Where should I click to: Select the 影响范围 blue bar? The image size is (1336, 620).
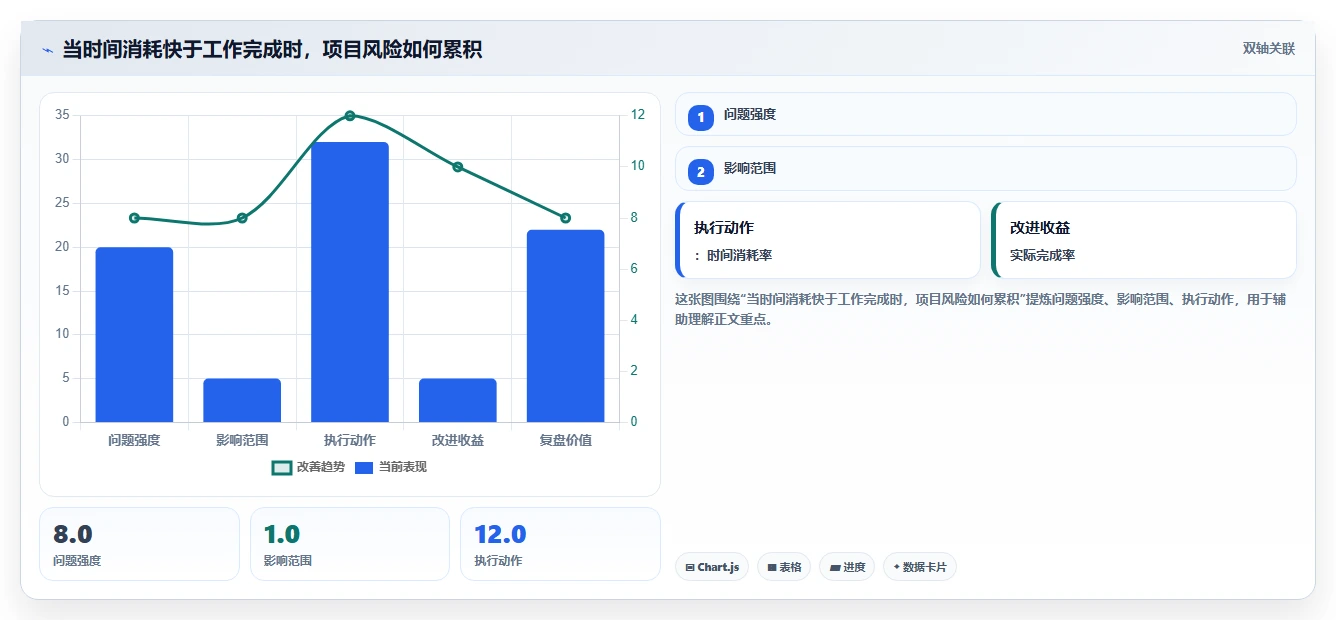(x=242, y=400)
